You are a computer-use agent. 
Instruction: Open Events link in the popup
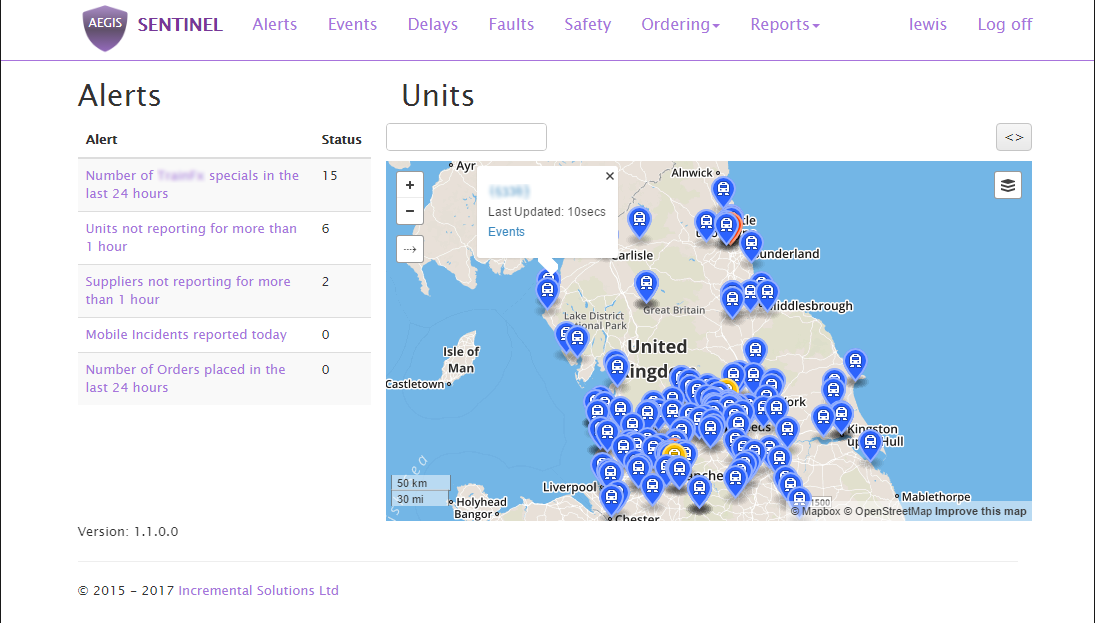click(506, 232)
